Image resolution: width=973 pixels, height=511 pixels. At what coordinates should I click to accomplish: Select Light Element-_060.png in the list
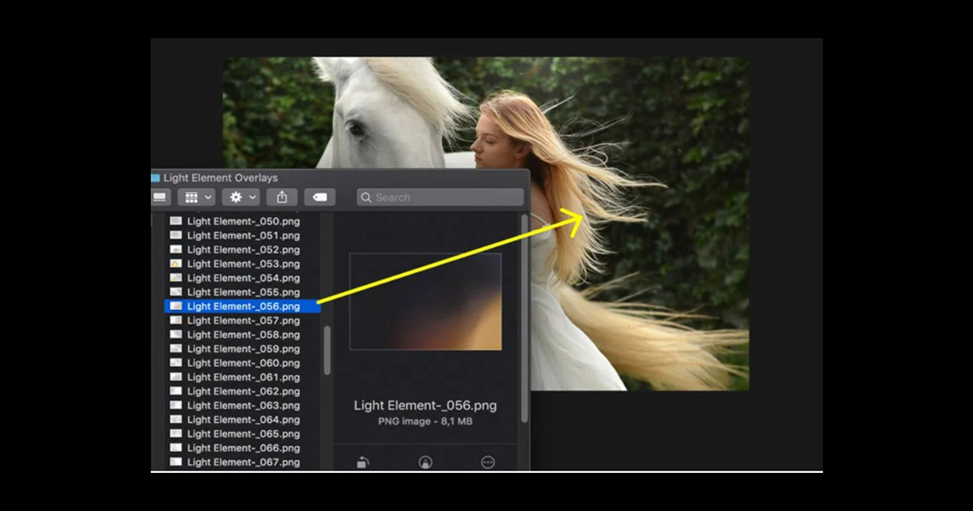pyautogui.click(x=243, y=363)
